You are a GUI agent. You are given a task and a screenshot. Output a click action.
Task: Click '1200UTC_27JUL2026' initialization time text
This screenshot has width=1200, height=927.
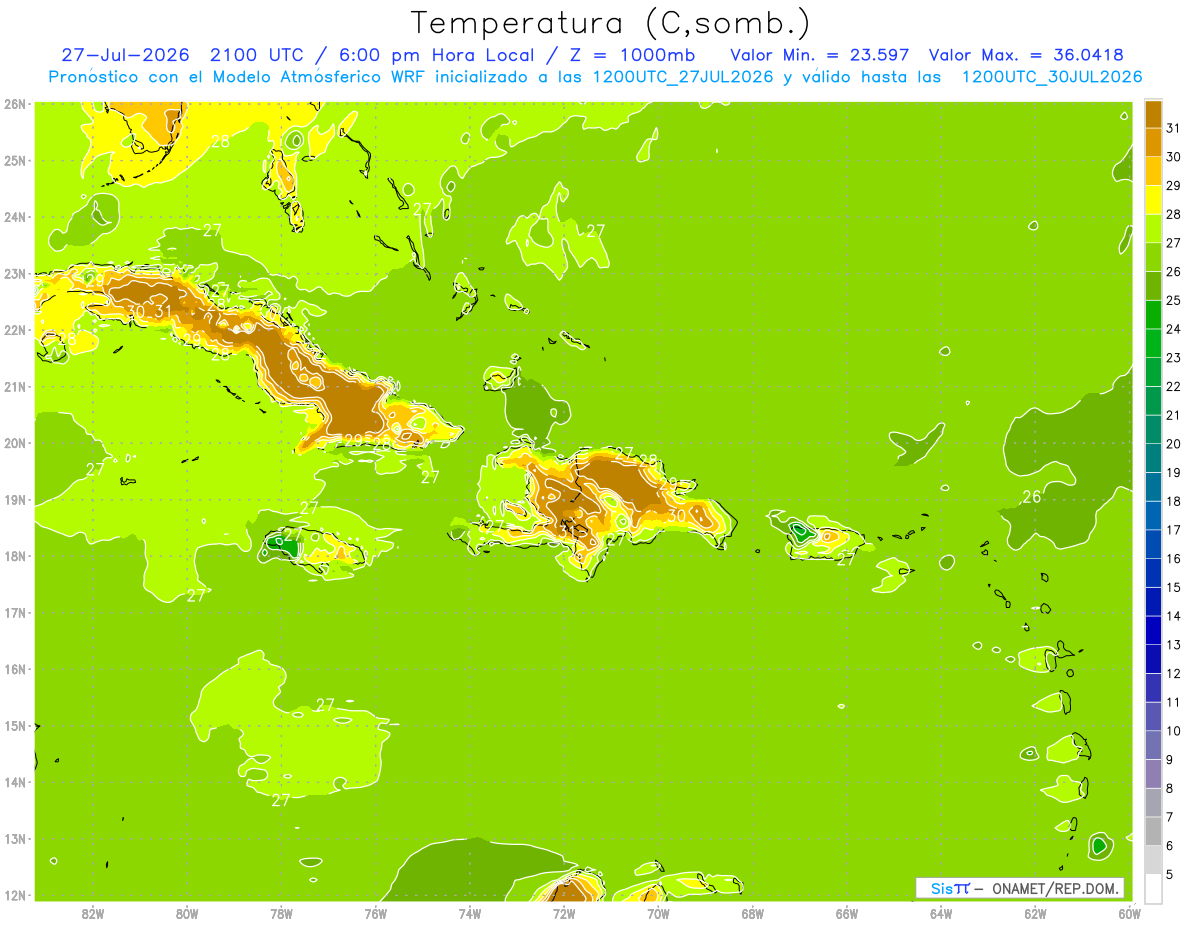coord(683,76)
